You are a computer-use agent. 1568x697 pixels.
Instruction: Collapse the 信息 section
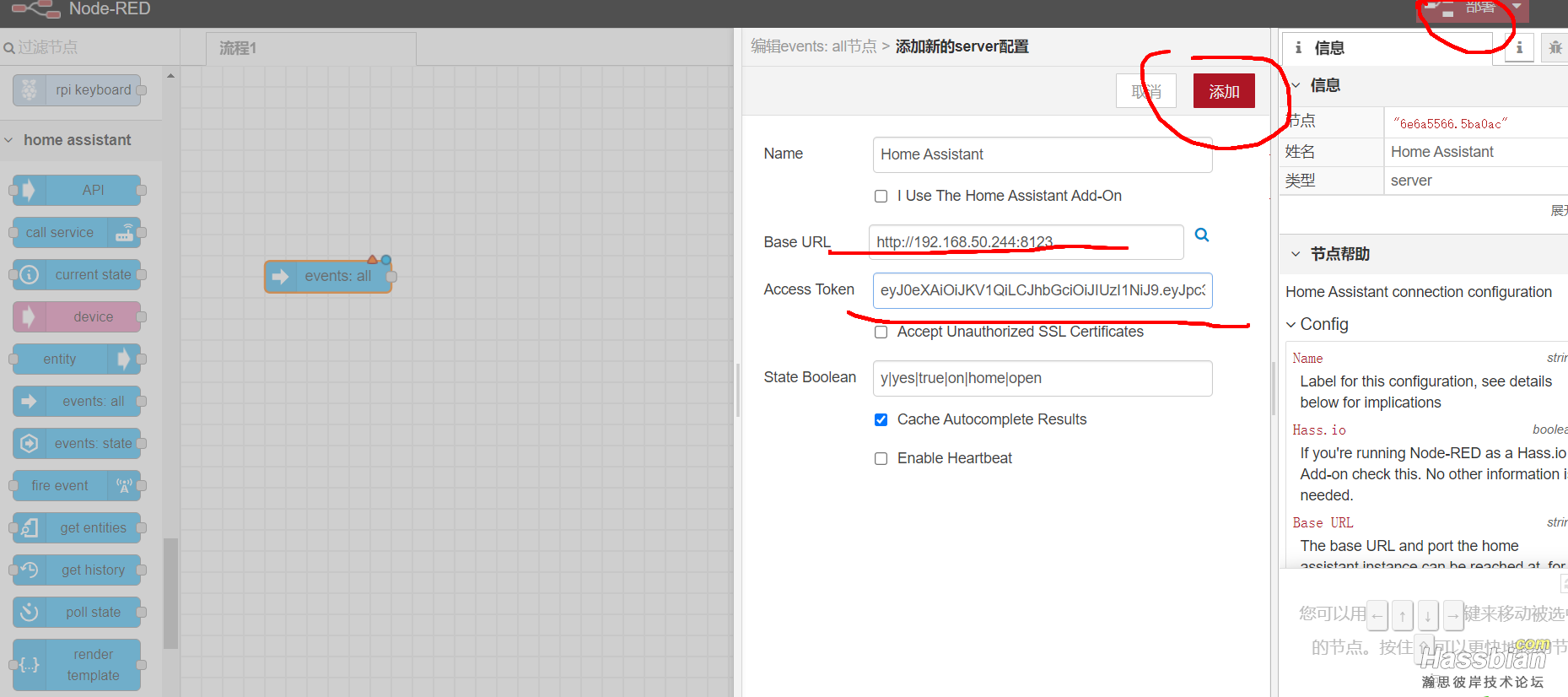pos(1296,85)
